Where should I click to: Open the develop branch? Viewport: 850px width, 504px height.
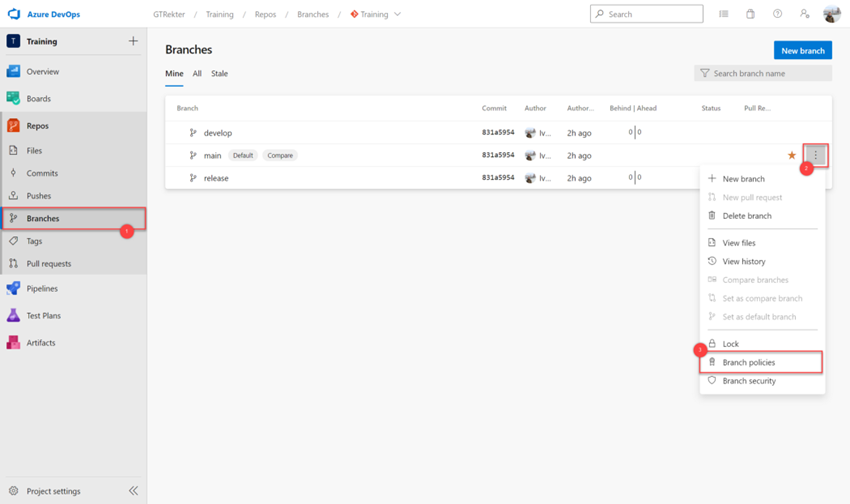[x=218, y=133]
